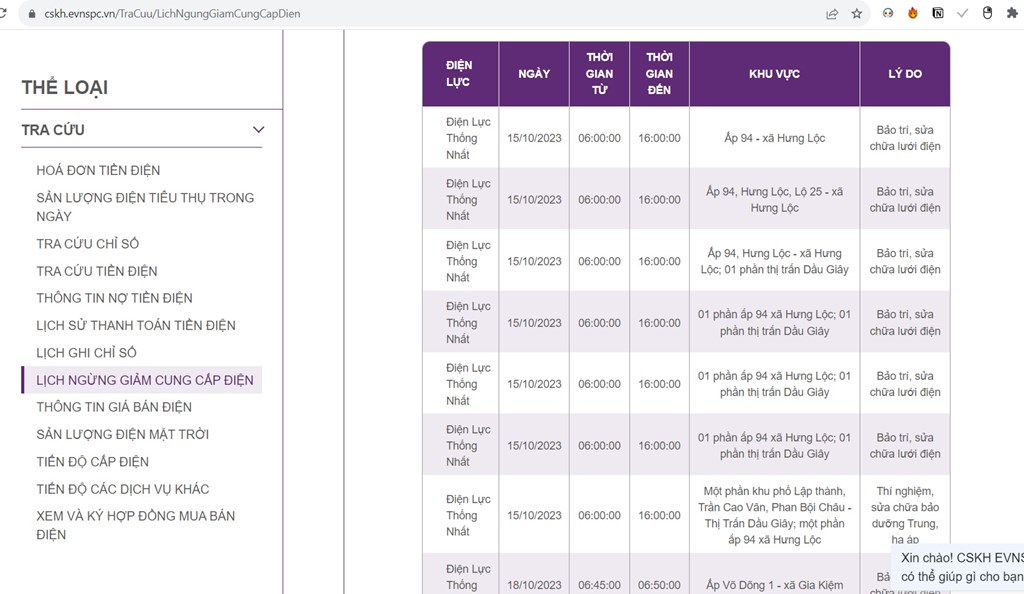Choose TIẾN ĐỘ CÁC DỊCH VỤ KHÁC
The height and width of the screenshot is (594, 1024).
(x=123, y=489)
